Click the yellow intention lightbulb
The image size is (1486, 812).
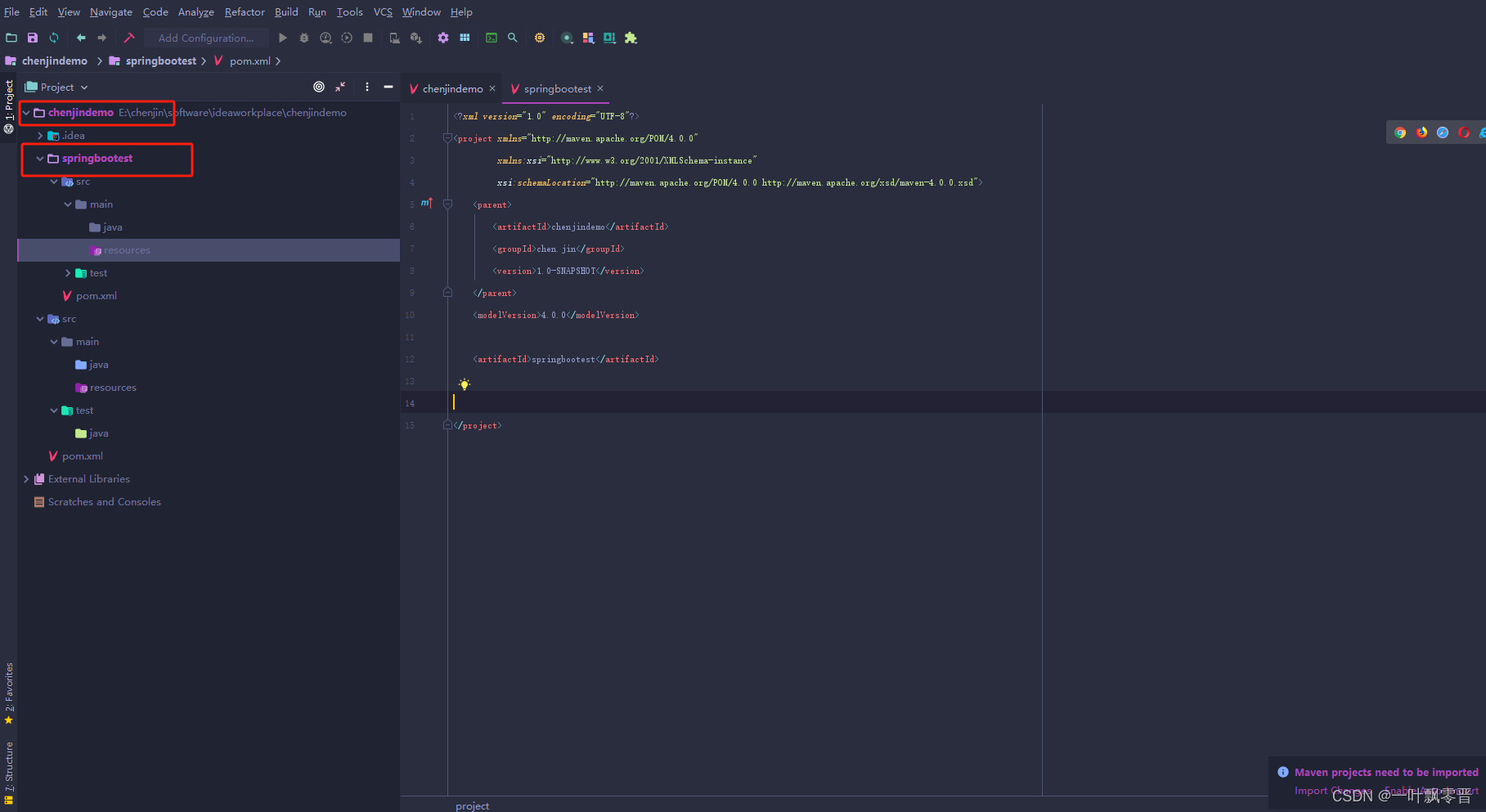[x=465, y=384]
